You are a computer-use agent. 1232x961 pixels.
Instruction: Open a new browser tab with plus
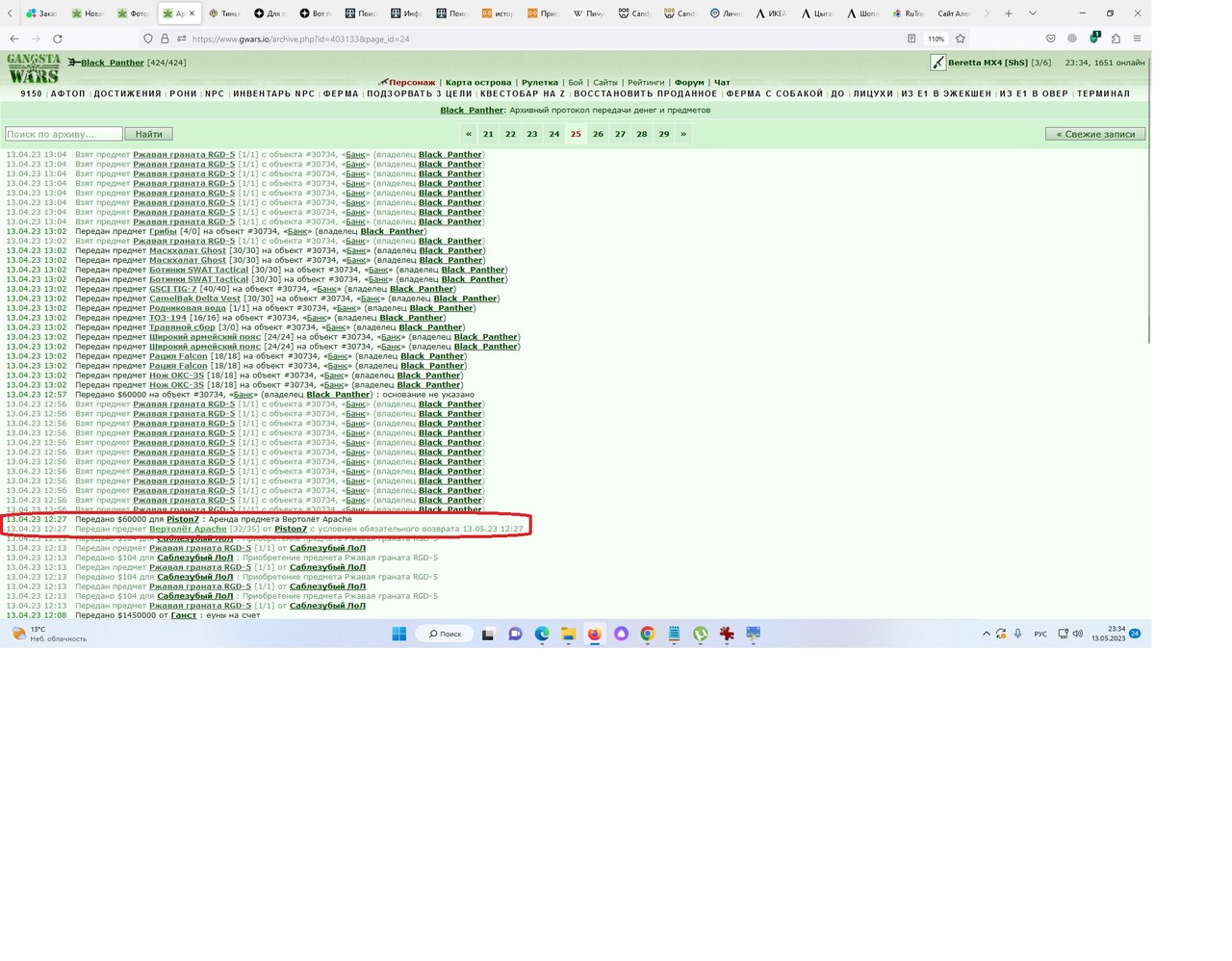click(x=1009, y=13)
